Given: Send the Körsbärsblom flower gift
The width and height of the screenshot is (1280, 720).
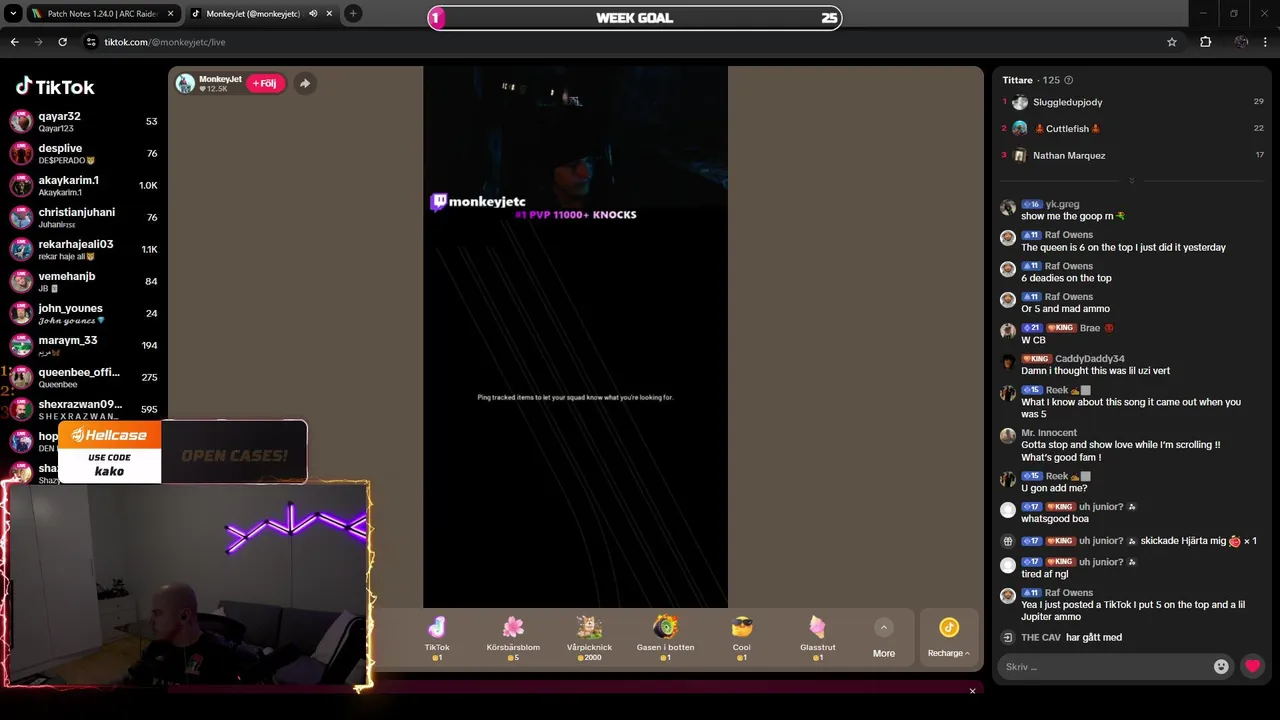Looking at the screenshot, I should (x=513, y=636).
